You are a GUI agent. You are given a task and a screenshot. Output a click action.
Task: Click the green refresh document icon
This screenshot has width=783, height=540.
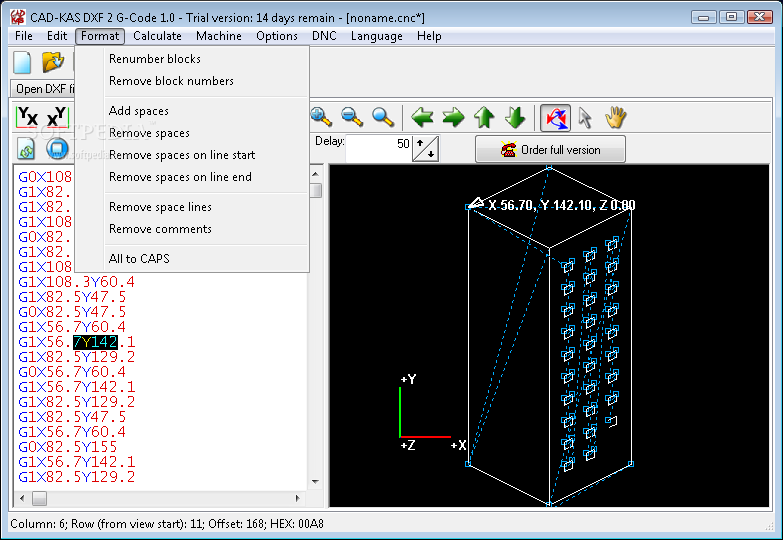pos(26,149)
